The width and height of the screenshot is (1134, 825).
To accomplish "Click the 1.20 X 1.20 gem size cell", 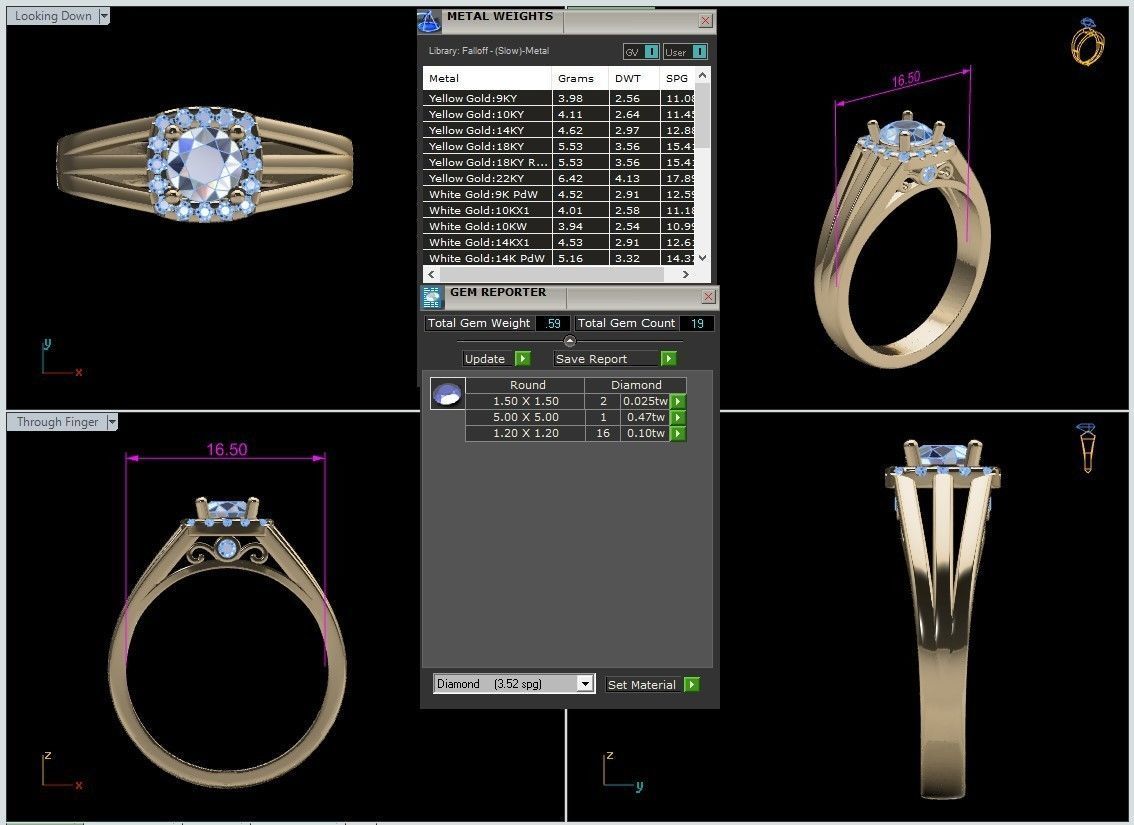I will tap(526, 433).
